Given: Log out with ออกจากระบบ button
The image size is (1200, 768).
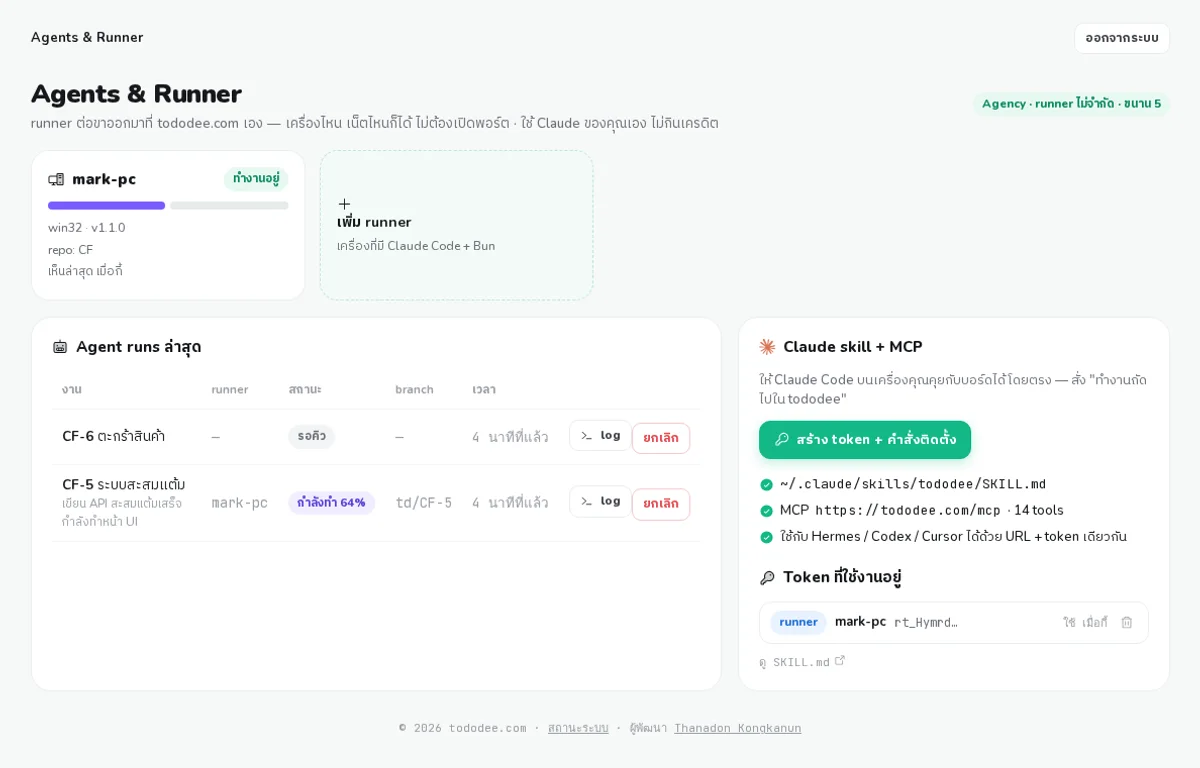Looking at the screenshot, I should (1122, 38).
